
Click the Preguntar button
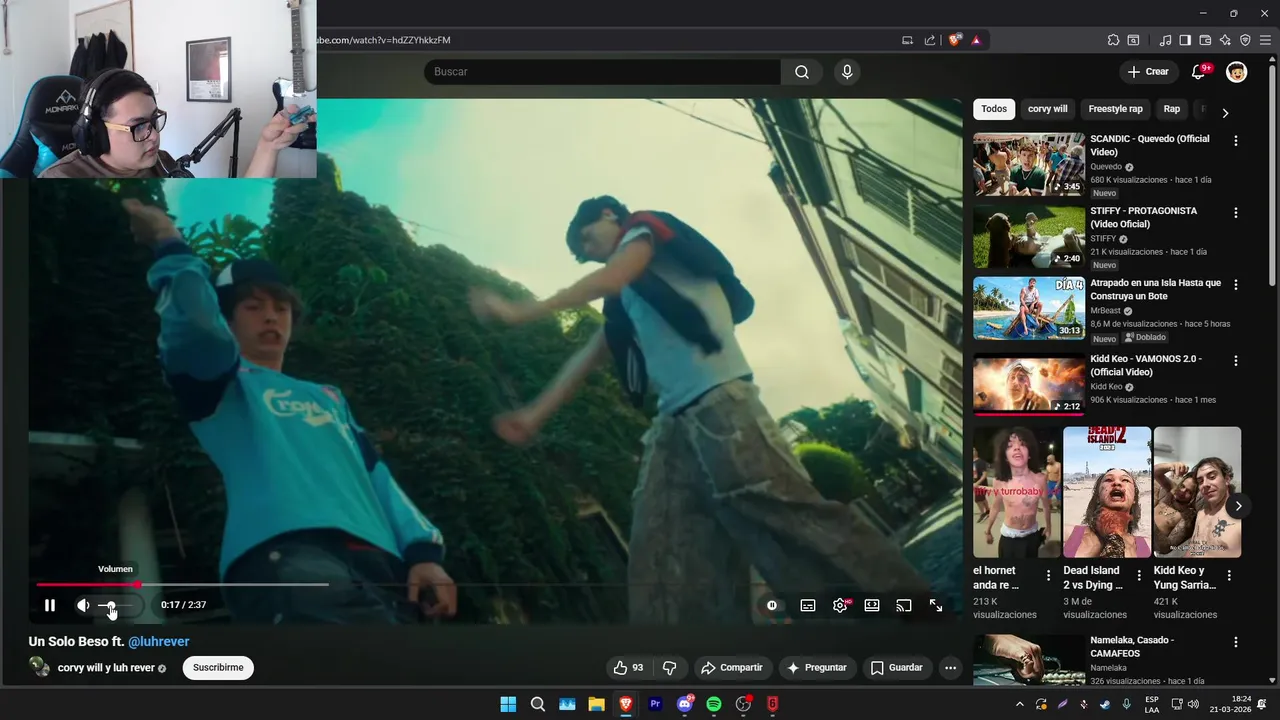(817, 668)
